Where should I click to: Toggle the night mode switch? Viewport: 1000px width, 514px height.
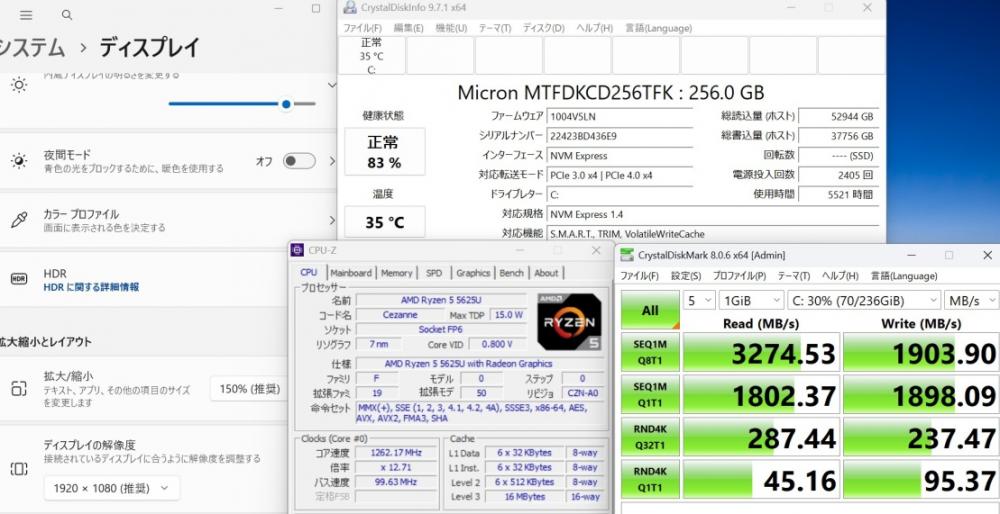click(x=299, y=161)
